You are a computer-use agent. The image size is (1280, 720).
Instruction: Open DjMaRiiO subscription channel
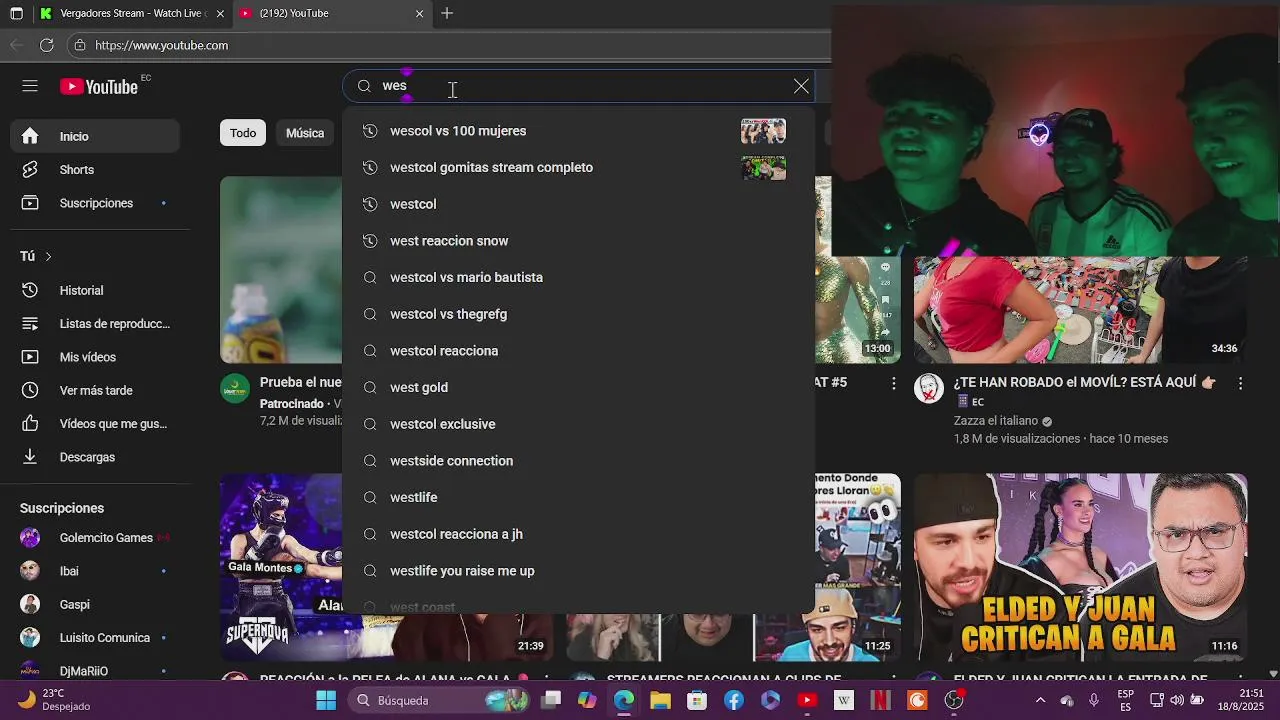[x=95, y=670]
